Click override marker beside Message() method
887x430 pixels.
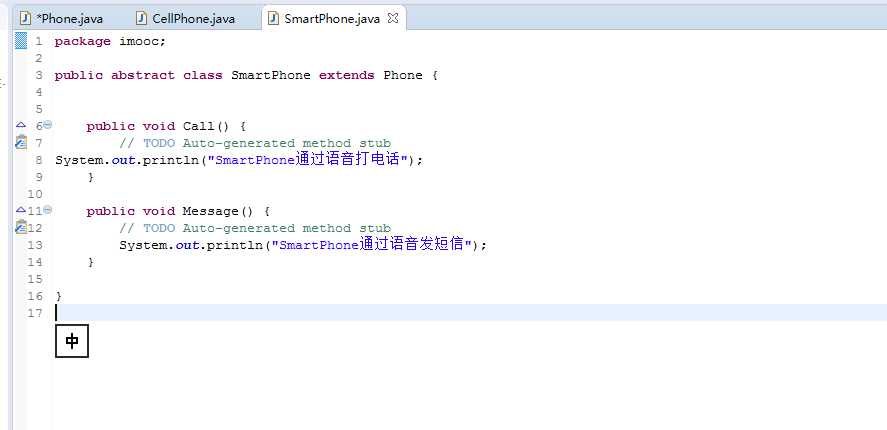click(x=21, y=211)
